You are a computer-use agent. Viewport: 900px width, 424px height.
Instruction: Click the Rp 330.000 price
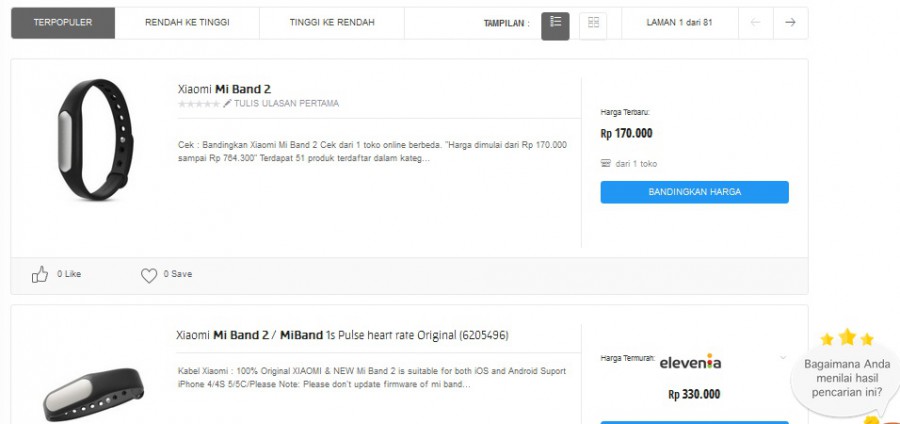pyautogui.click(x=694, y=395)
